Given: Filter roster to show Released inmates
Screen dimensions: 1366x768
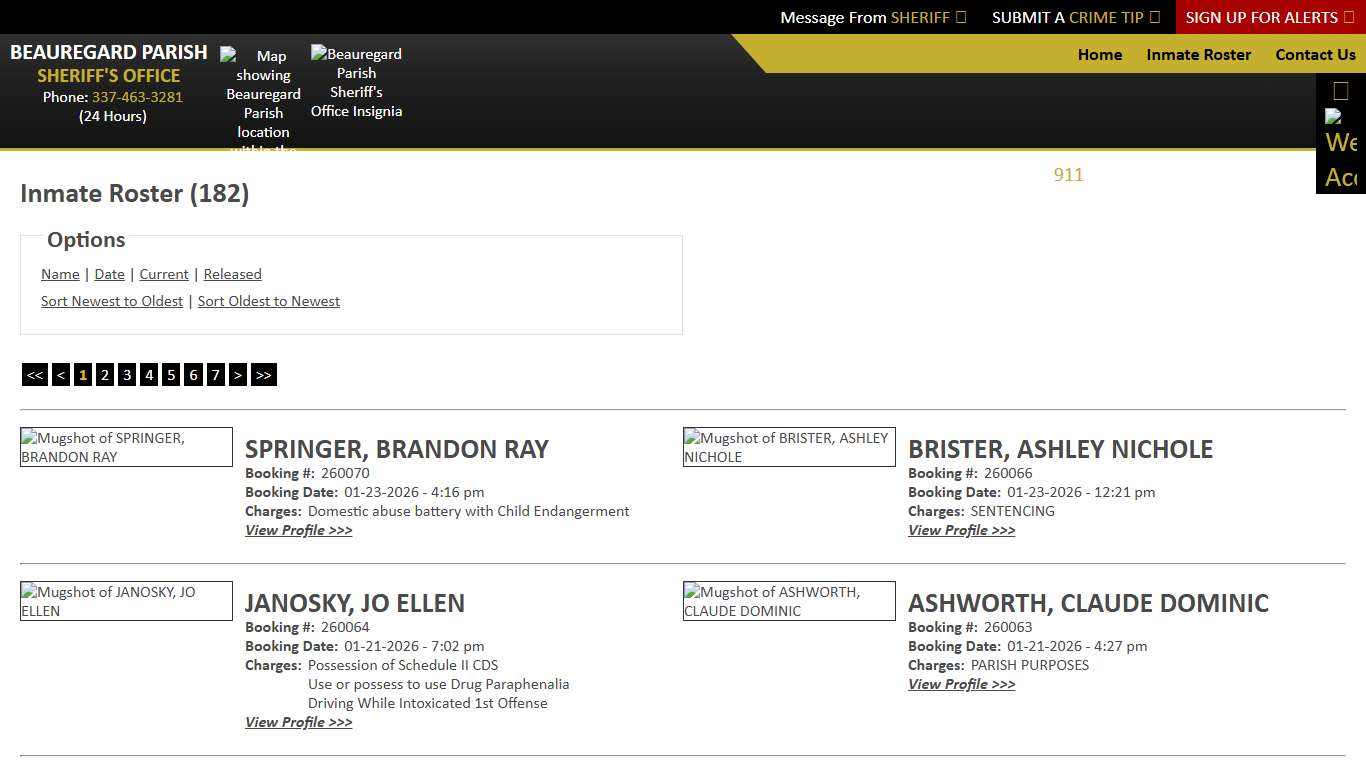Looking at the screenshot, I should point(232,274).
